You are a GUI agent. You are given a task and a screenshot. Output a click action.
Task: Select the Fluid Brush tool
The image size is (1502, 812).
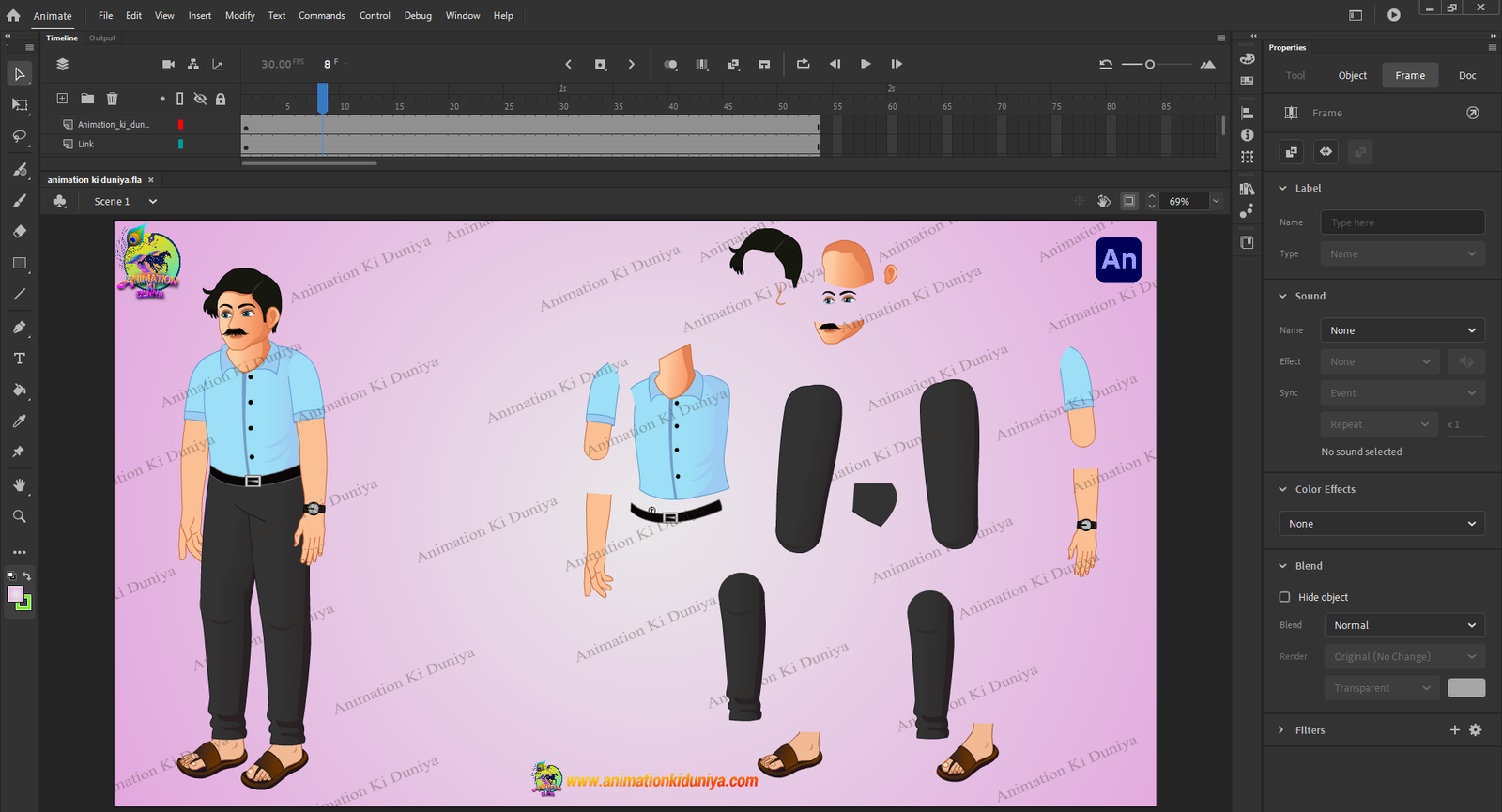(19, 169)
